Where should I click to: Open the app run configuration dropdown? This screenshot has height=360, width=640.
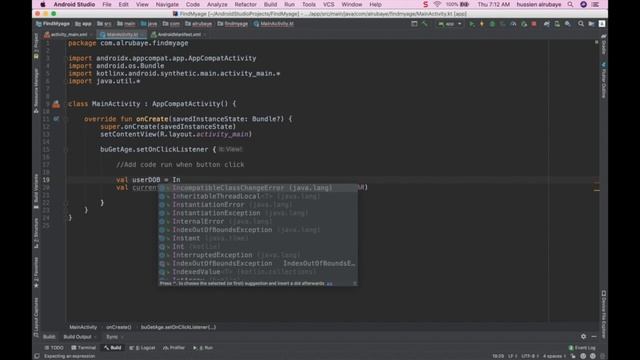coord(450,24)
